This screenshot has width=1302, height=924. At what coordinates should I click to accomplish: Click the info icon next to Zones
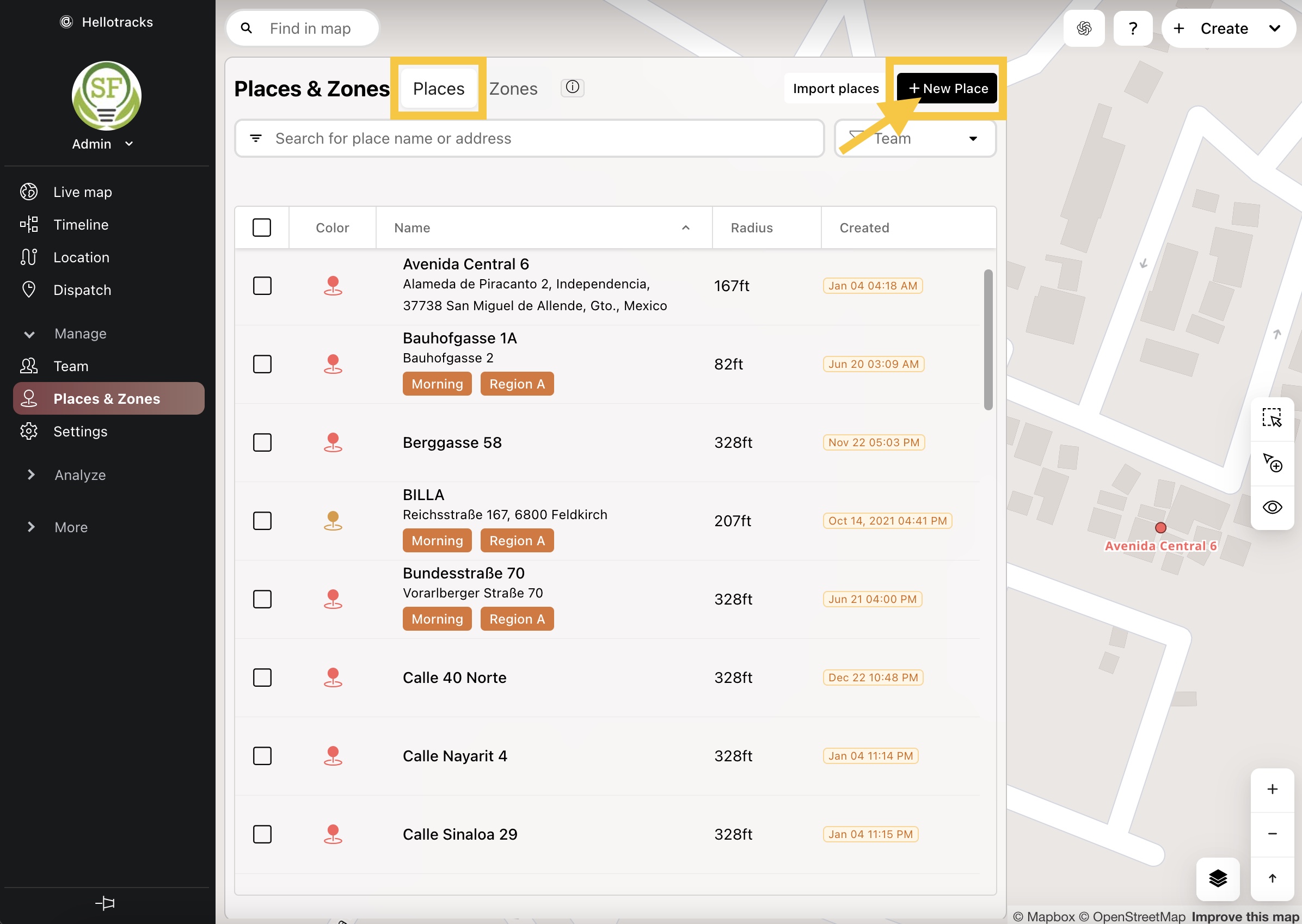point(573,87)
